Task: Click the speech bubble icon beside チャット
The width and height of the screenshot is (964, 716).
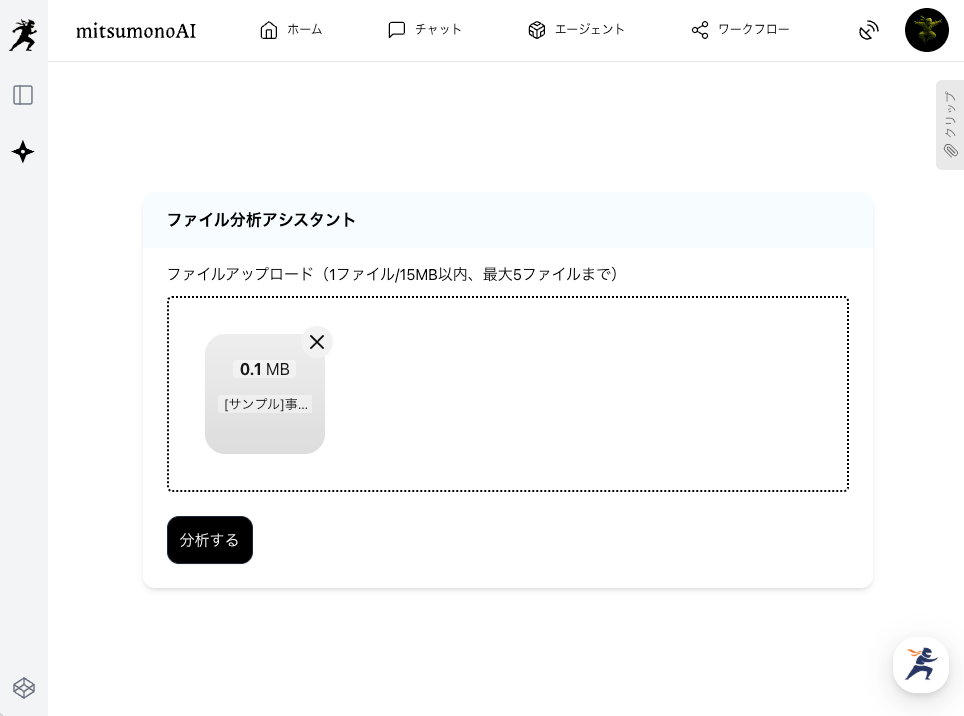Action: (x=397, y=30)
